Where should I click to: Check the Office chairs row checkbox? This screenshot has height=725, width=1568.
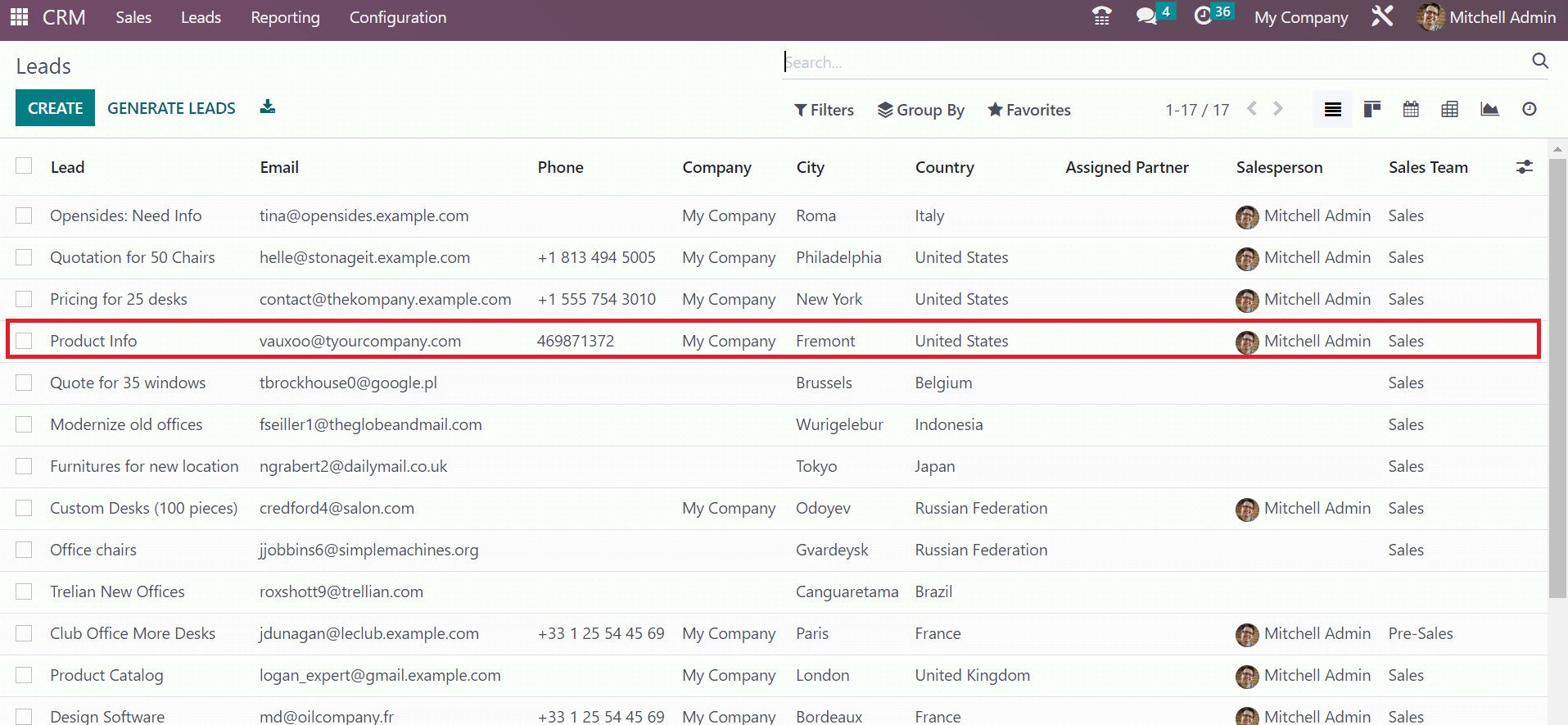(x=24, y=550)
